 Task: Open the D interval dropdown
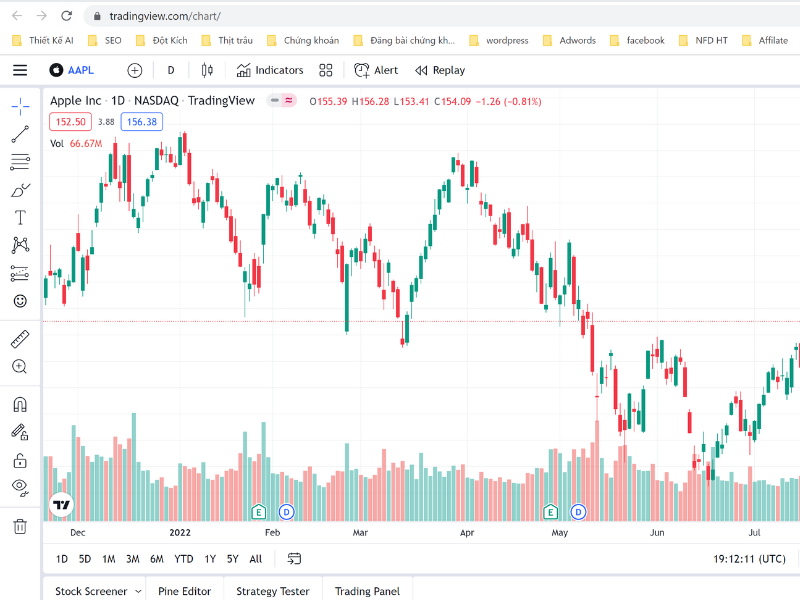pyautogui.click(x=171, y=70)
